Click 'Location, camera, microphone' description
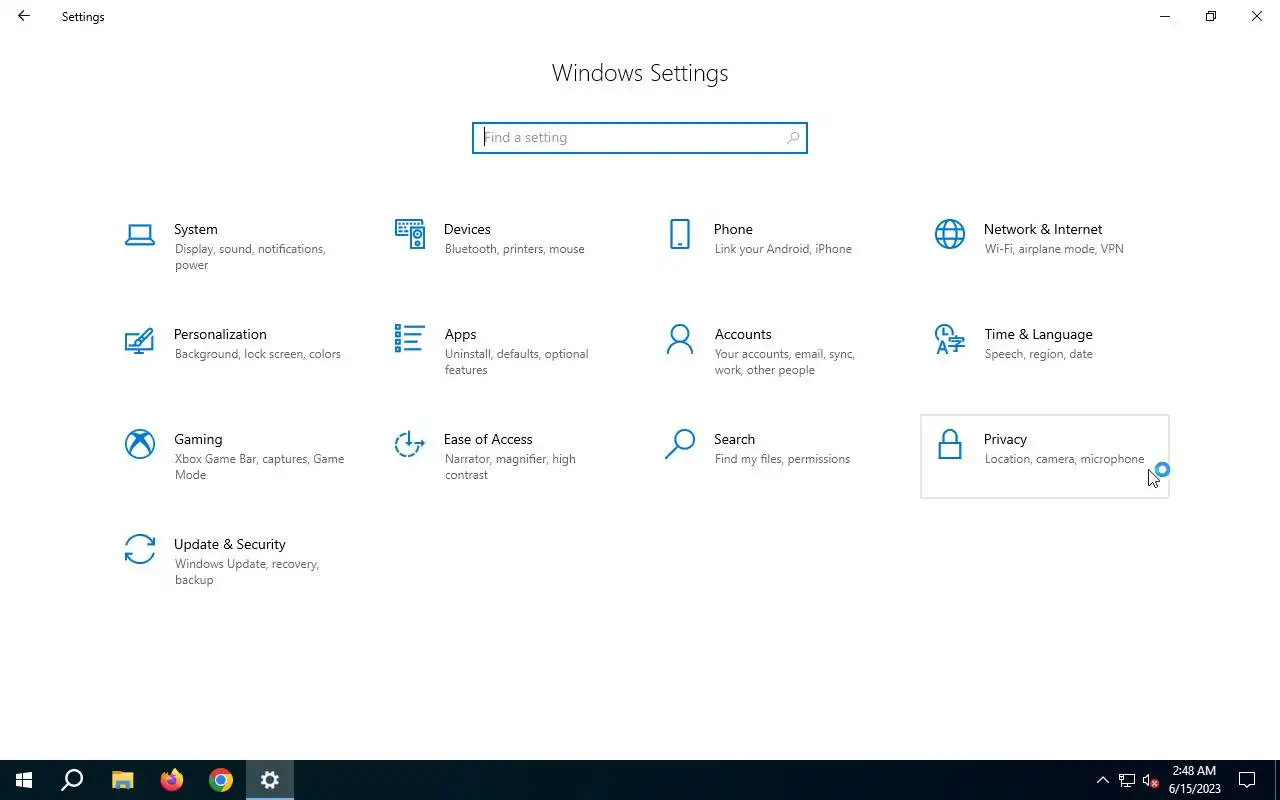1280x800 pixels. [1064, 459]
